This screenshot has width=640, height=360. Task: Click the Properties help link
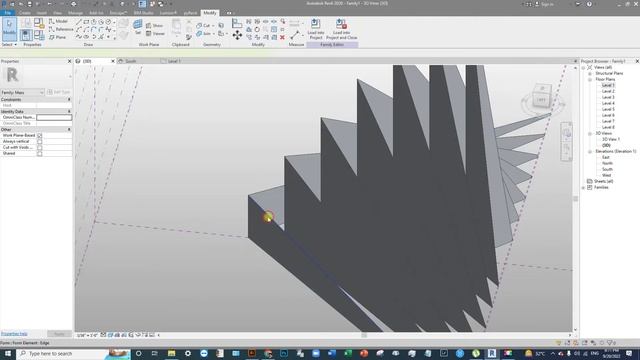pyautogui.click(x=14, y=334)
